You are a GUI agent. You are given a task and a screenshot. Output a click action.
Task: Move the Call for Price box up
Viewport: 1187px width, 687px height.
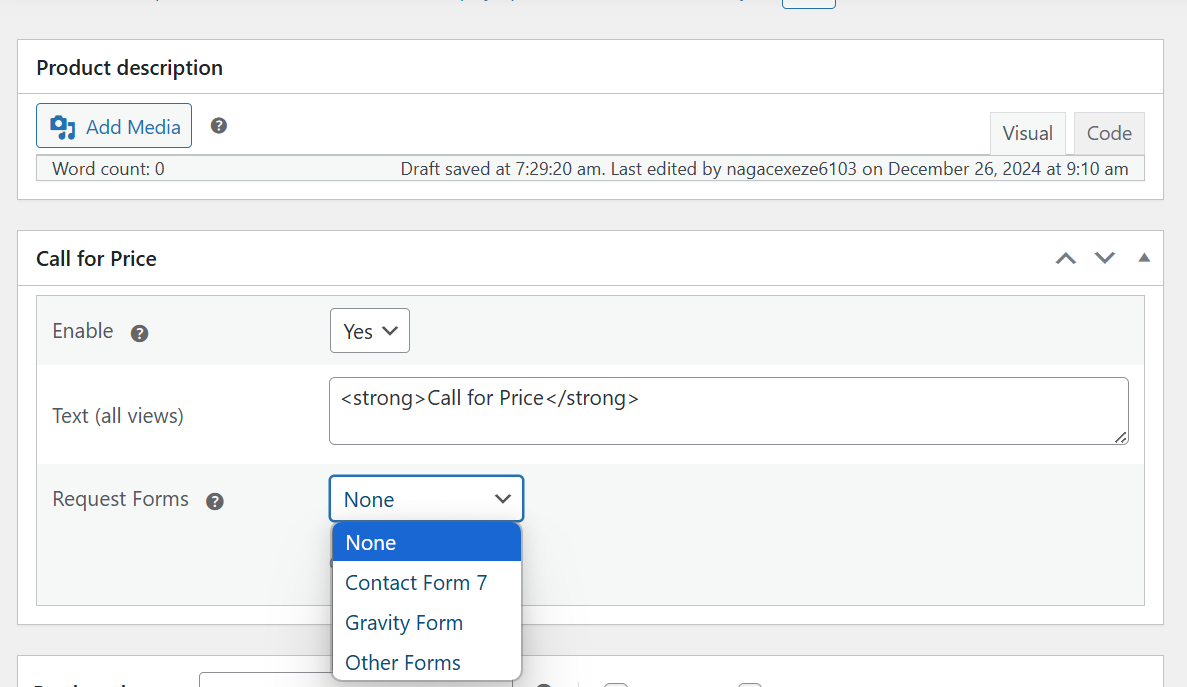(1065, 258)
